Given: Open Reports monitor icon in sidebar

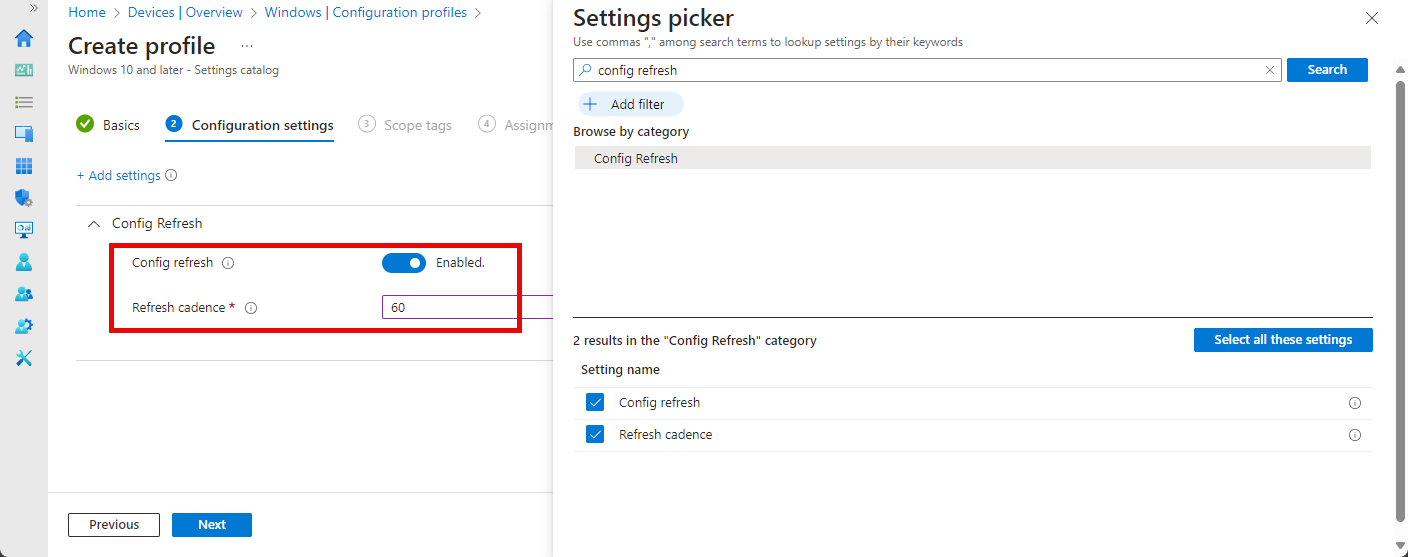Looking at the screenshot, I should (x=24, y=230).
